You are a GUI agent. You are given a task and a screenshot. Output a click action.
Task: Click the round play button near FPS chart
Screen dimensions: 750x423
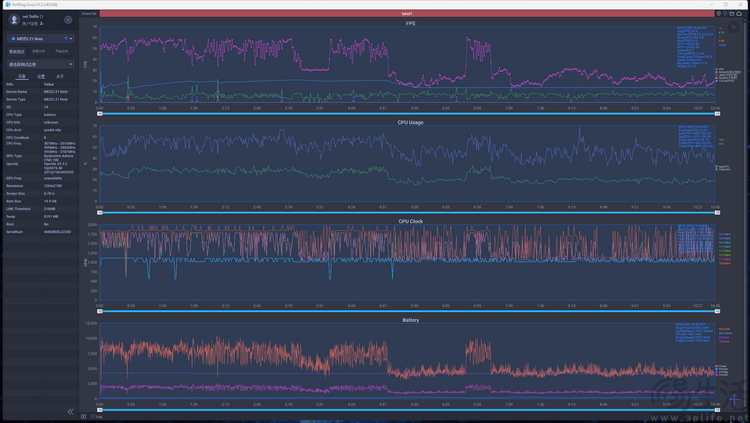733,27
